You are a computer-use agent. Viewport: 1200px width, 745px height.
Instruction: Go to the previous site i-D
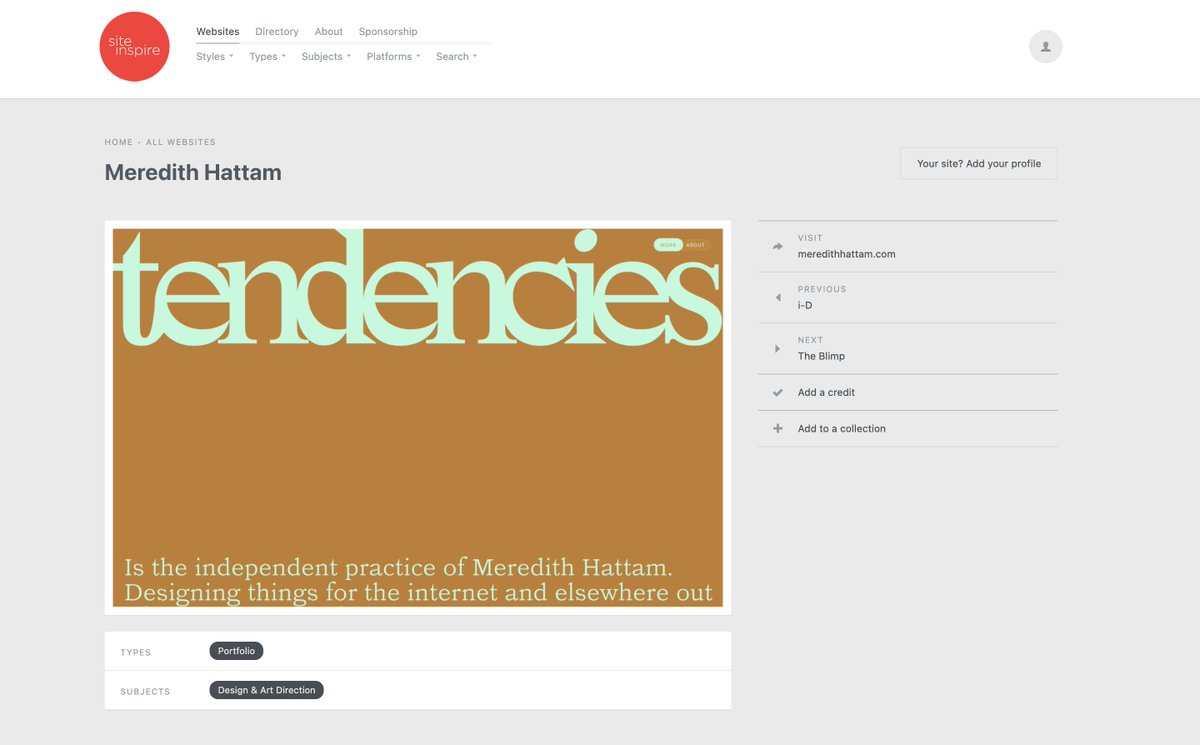click(805, 305)
